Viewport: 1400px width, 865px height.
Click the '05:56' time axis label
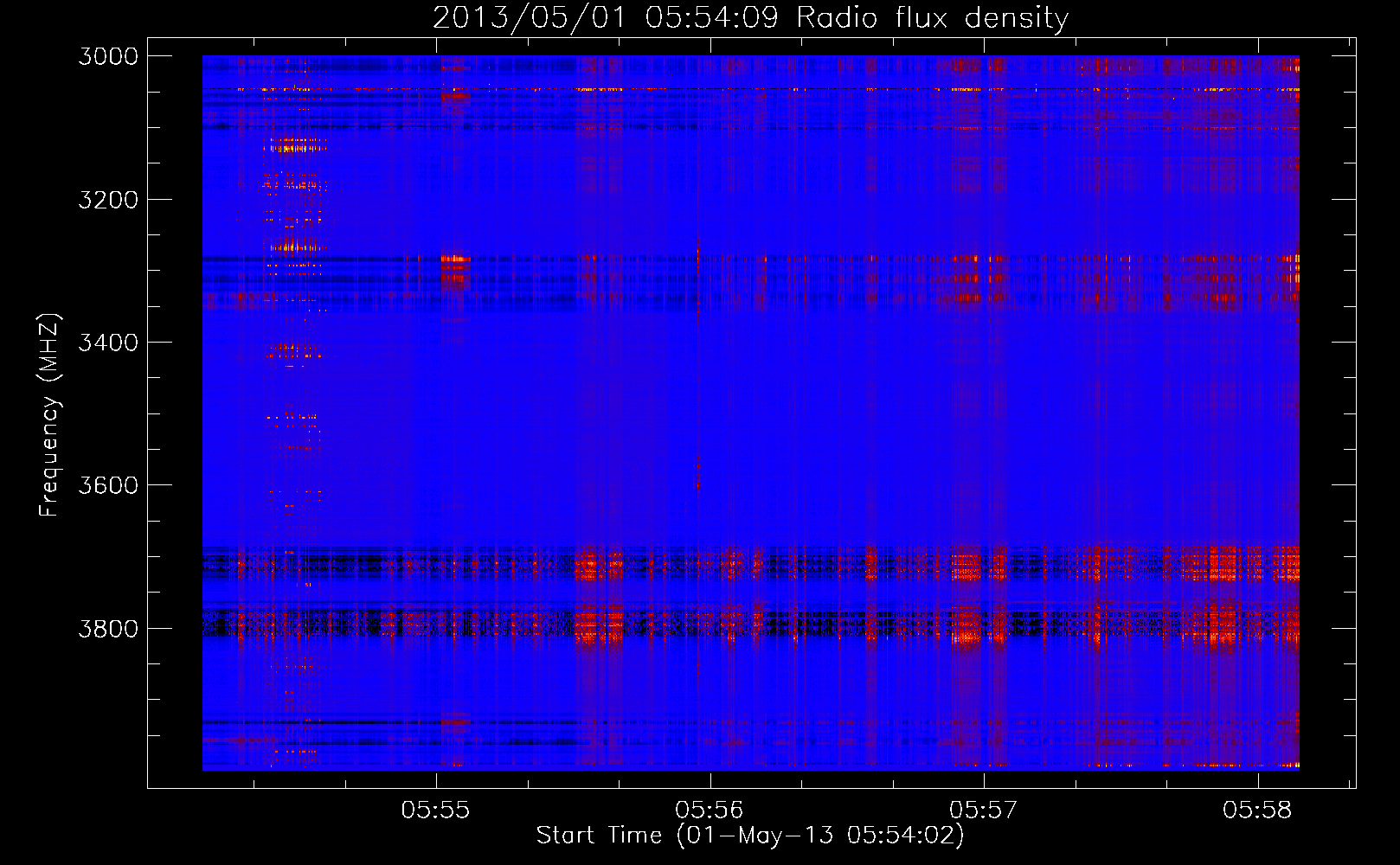click(x=710, y=811)
